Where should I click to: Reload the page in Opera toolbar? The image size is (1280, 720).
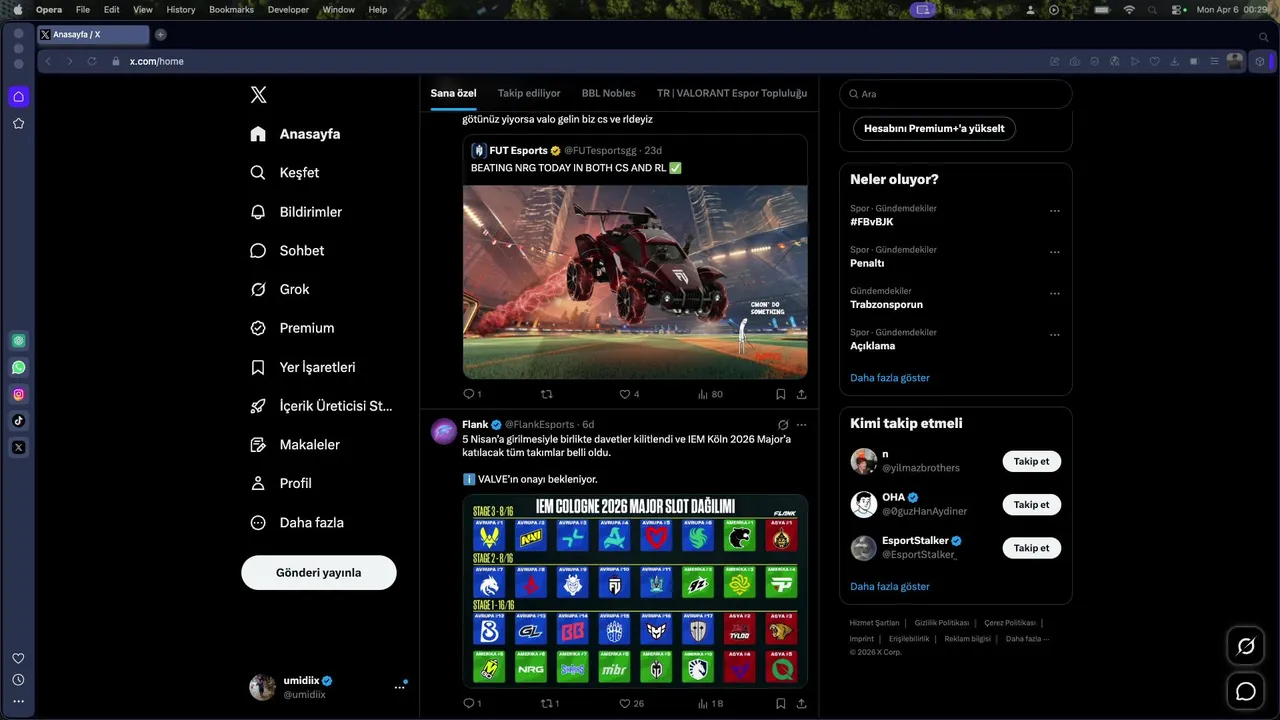[x=92, y=61]
